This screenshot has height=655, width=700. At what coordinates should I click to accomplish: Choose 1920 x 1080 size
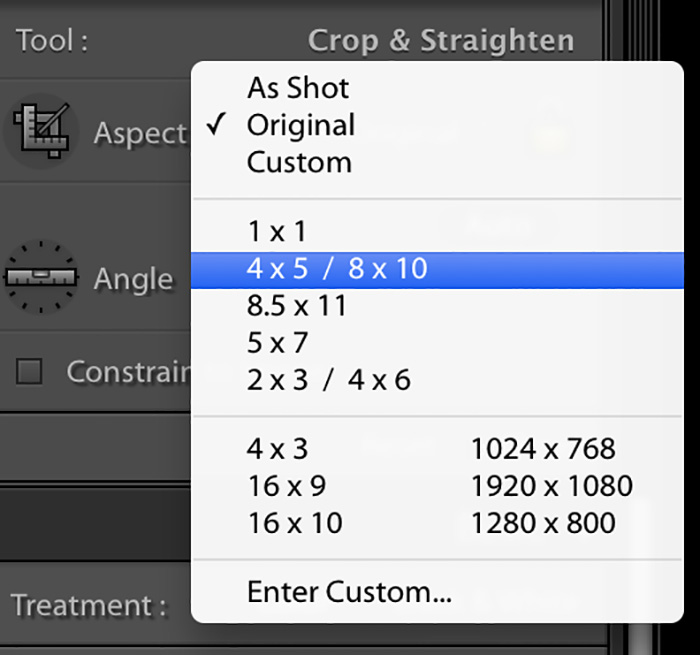(552, 486)
